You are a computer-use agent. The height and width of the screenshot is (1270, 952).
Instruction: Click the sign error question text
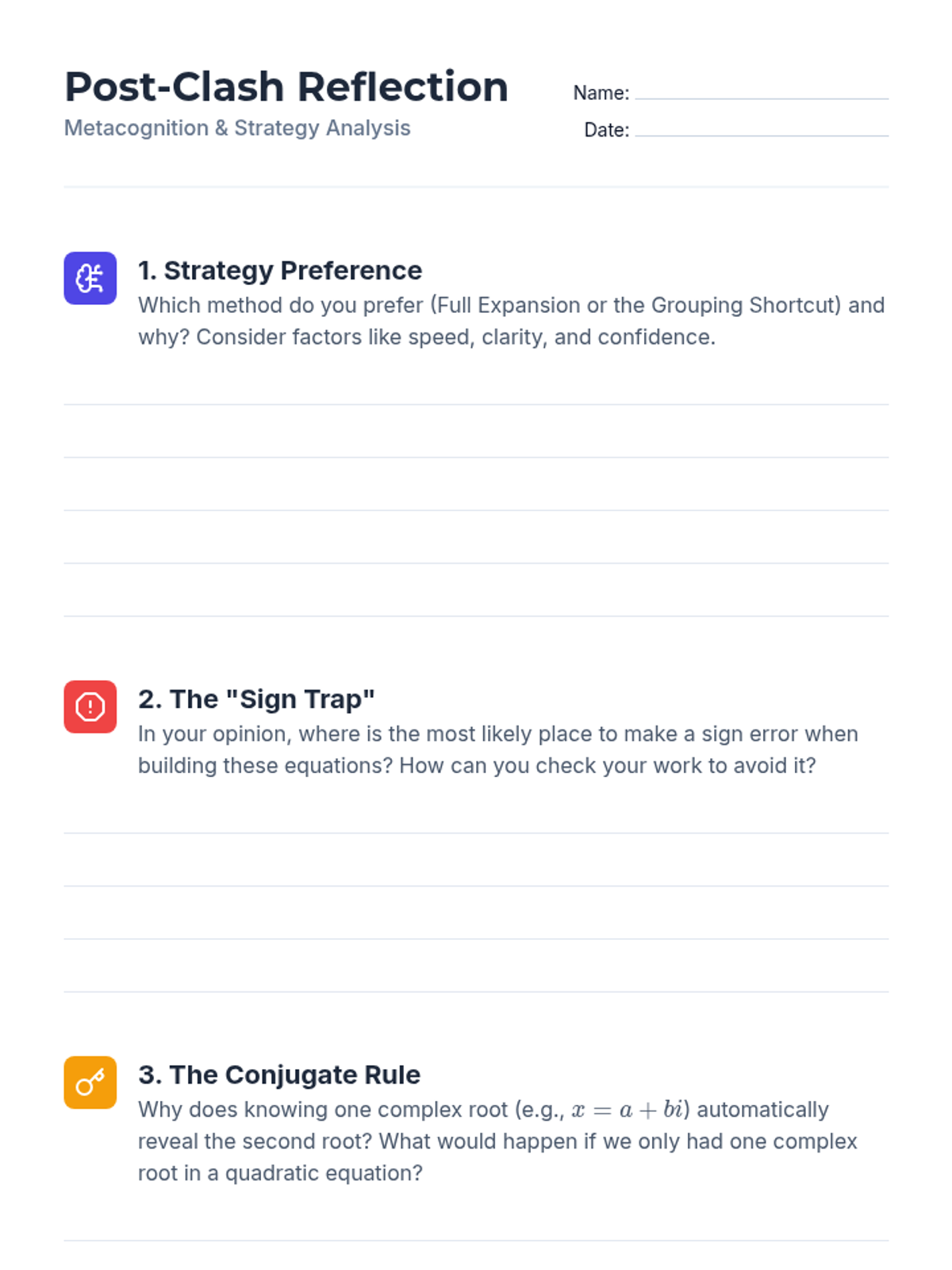tap(498, 750)
